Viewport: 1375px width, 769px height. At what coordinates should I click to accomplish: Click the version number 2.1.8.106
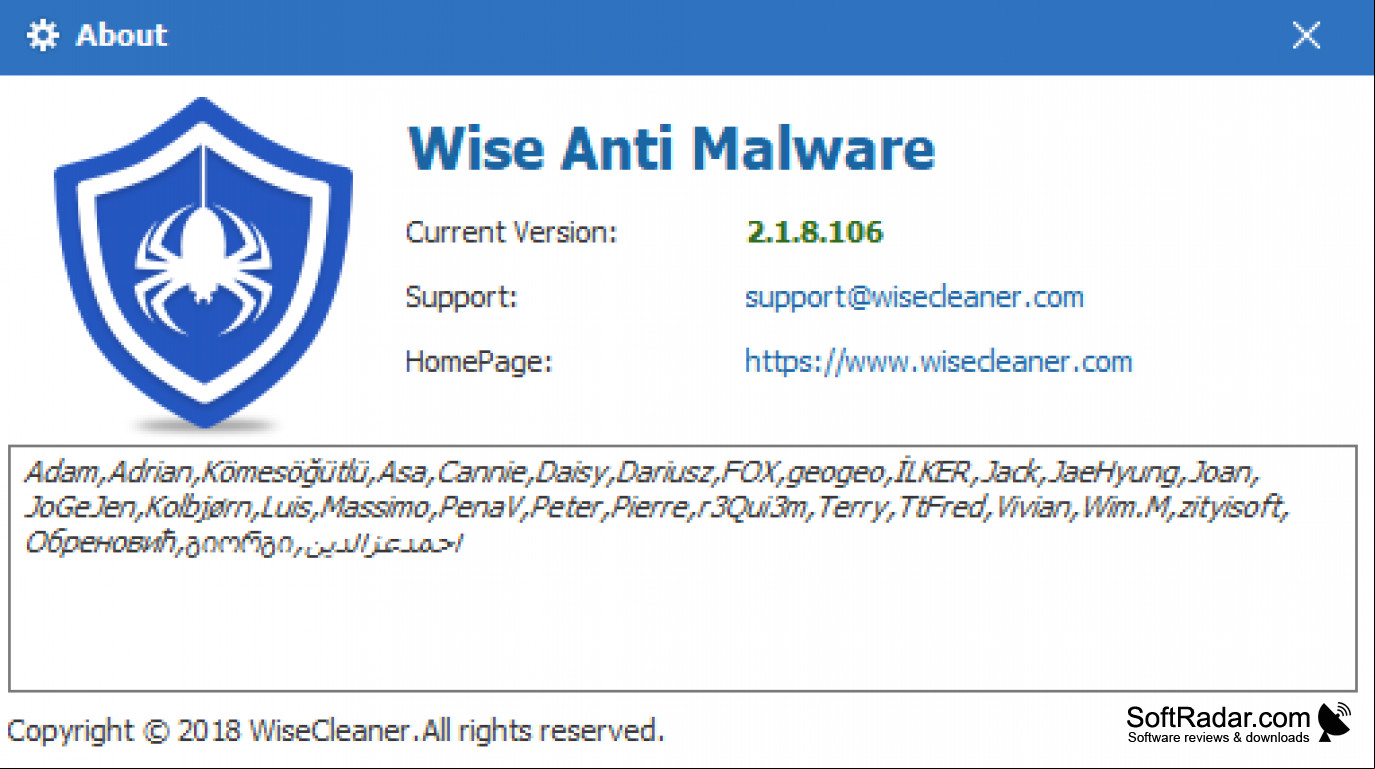[815, 232]
